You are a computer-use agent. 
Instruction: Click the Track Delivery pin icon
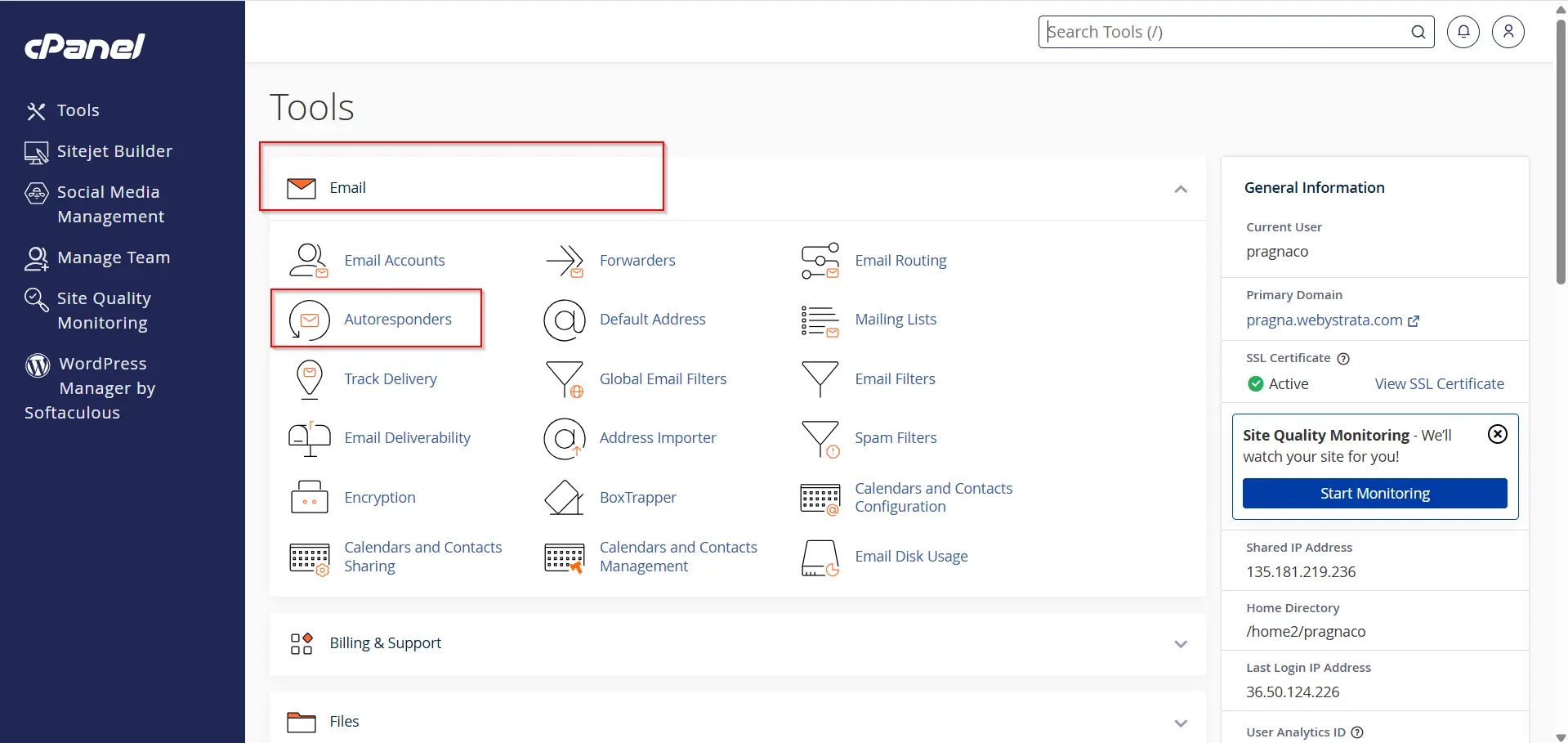tap(310, 379)
